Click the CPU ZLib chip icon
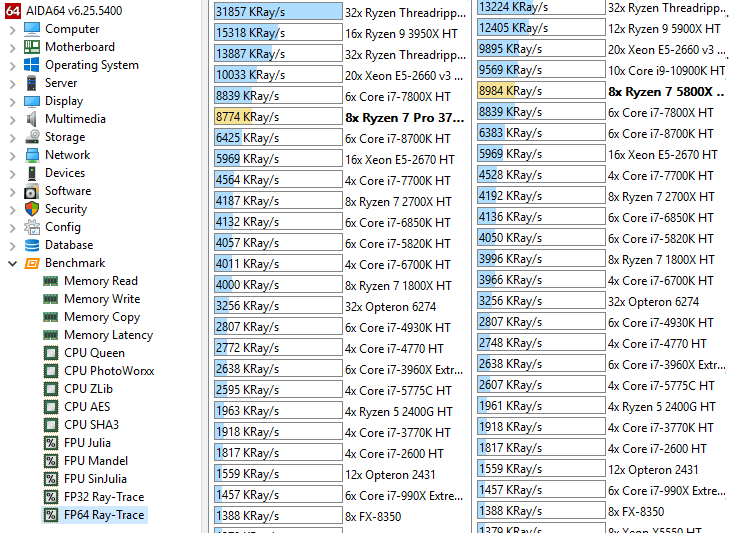 51,389
